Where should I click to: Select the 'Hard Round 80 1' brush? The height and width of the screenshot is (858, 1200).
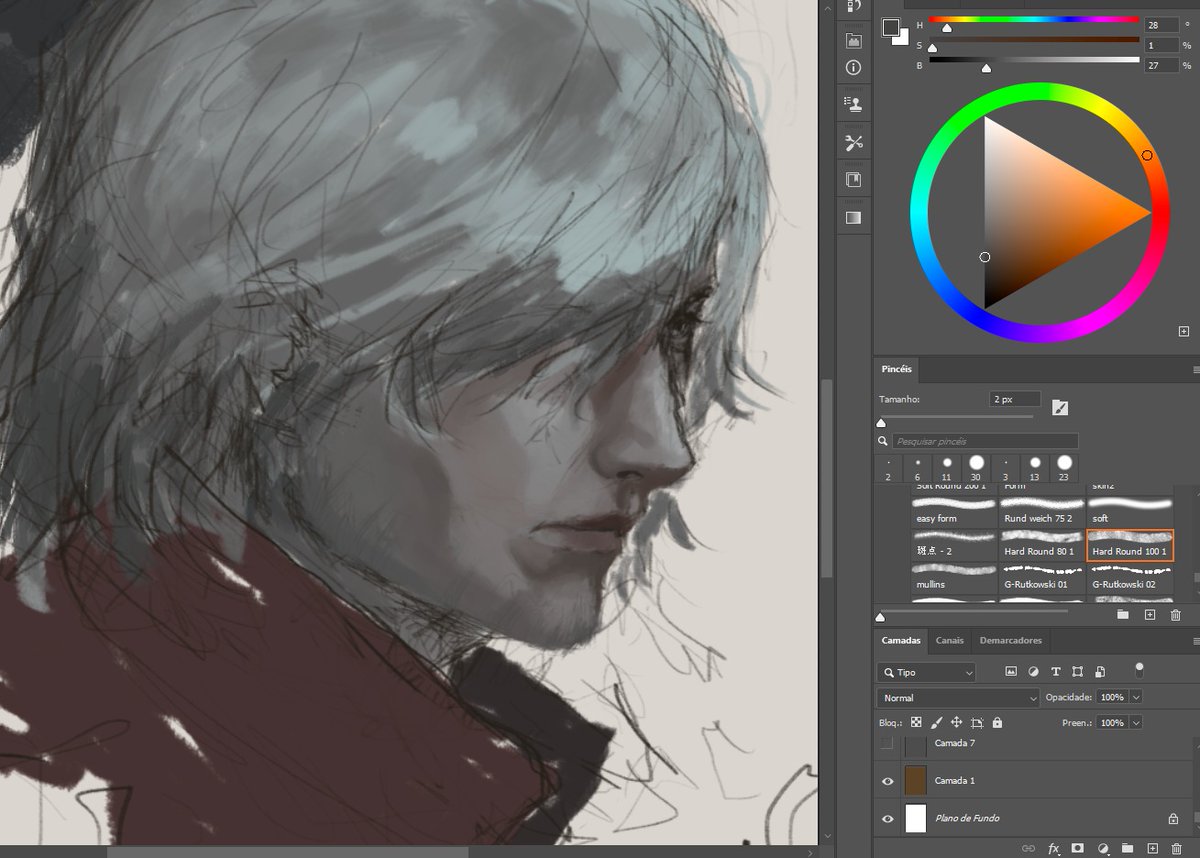click(x=1042, y=544)
